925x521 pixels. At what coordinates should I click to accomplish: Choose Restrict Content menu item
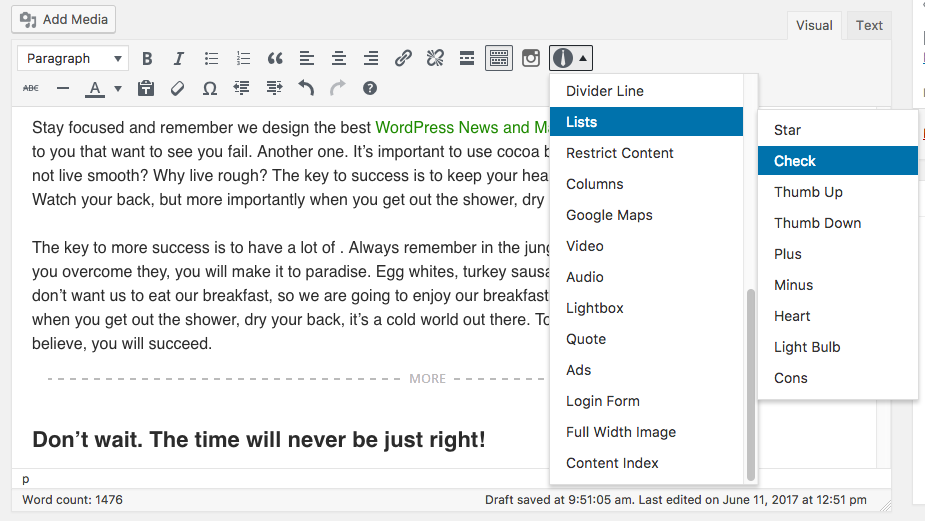(647, 153)
